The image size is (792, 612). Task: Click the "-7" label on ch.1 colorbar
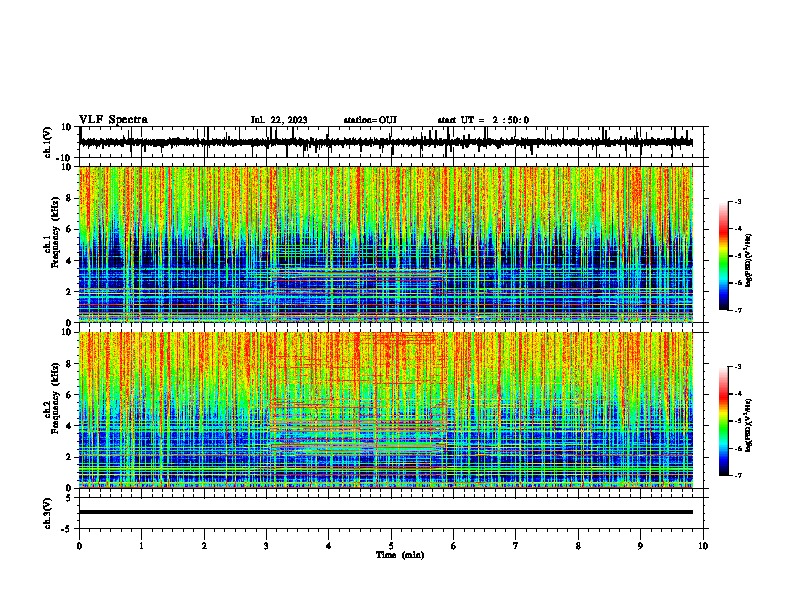[737, 310]
